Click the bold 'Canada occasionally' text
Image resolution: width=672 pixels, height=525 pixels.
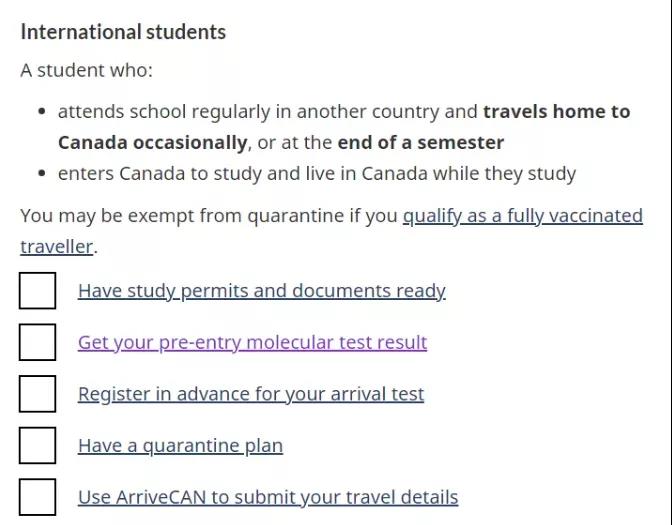153,143
